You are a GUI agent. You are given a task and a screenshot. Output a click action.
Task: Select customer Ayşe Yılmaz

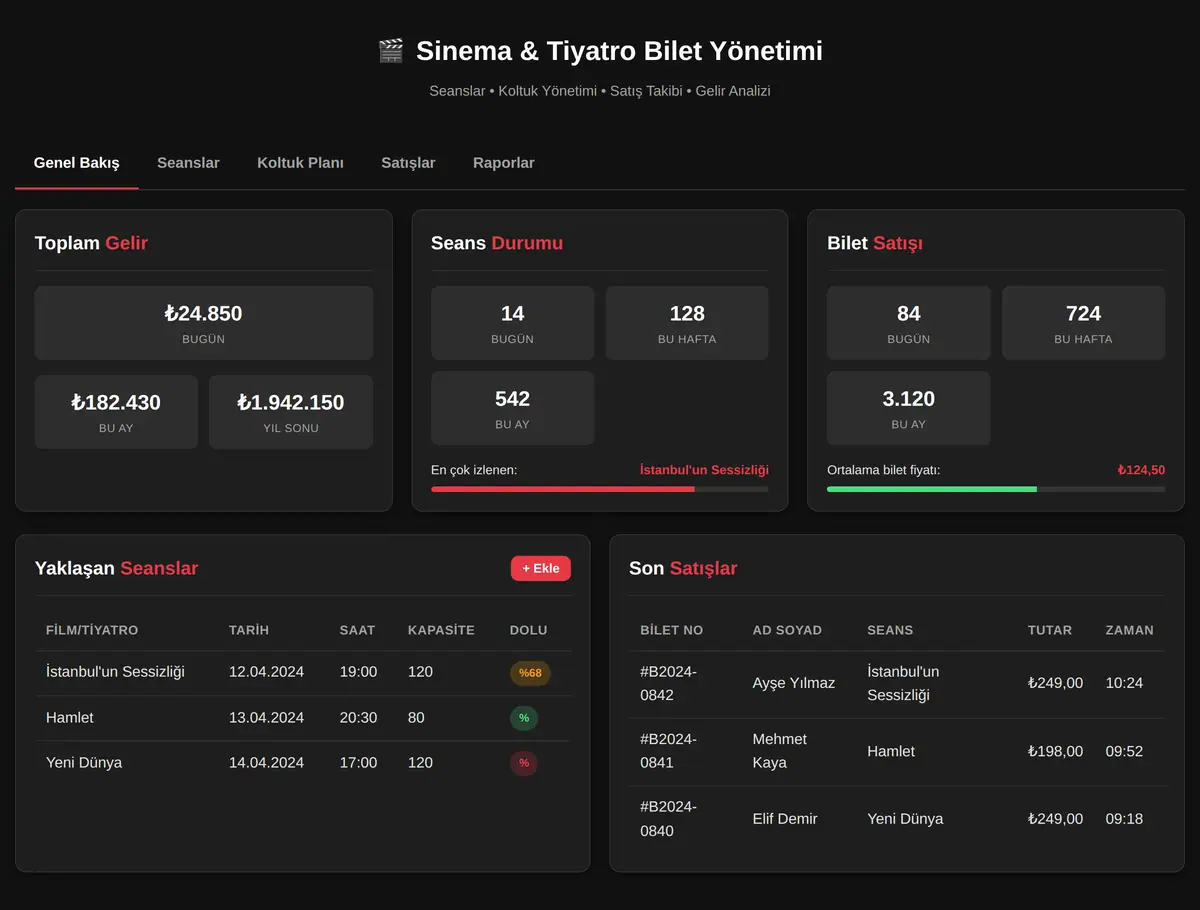794,683
